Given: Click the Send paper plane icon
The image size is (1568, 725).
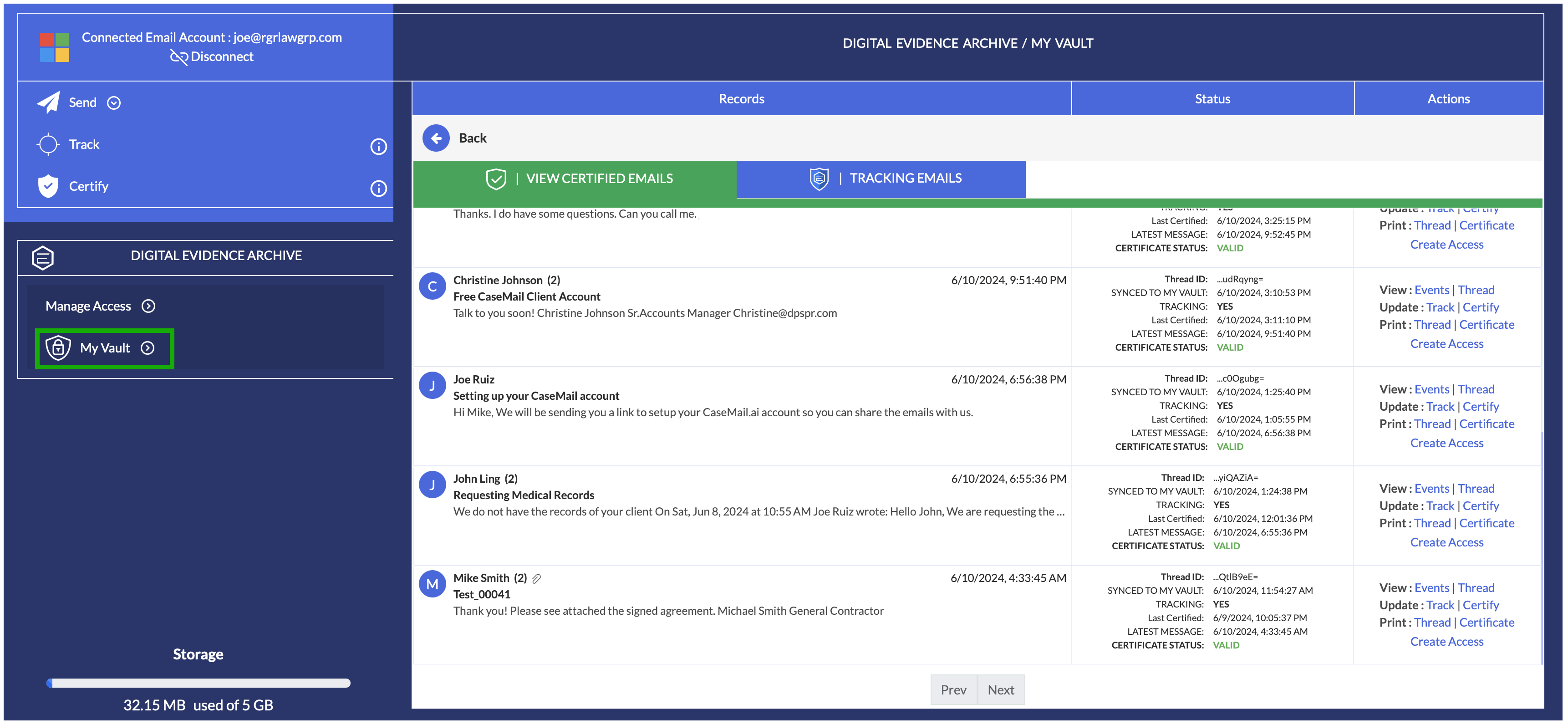Looking at the screenshot, I should coord(49,102).
